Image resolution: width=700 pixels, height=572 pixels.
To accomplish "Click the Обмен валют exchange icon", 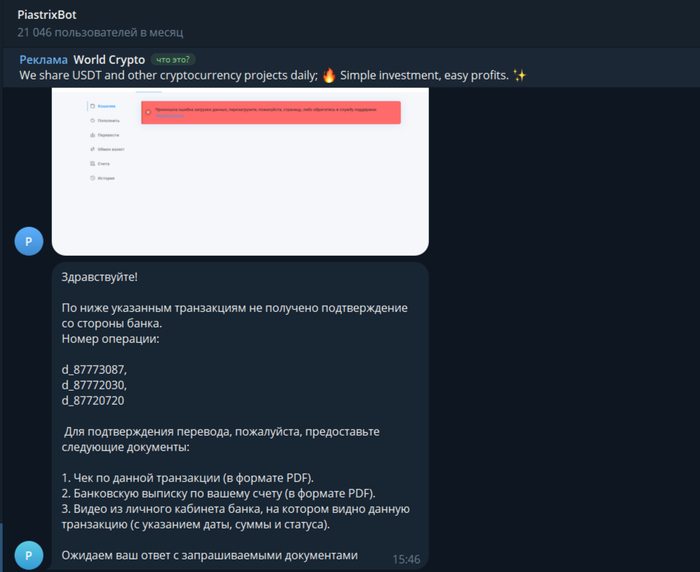I will (x=91, y=149).
